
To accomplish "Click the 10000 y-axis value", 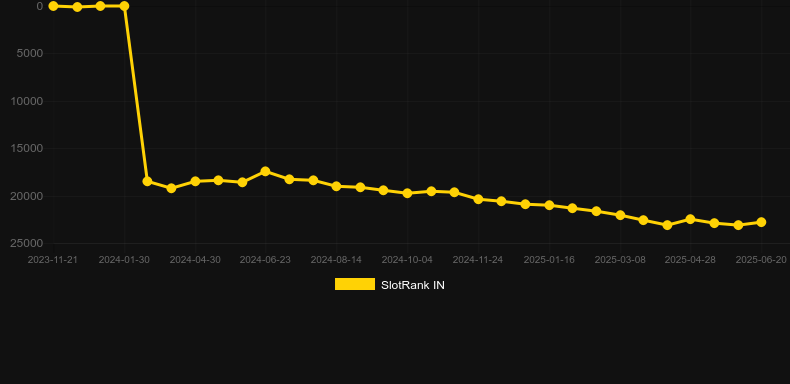I will coord(27,101).
